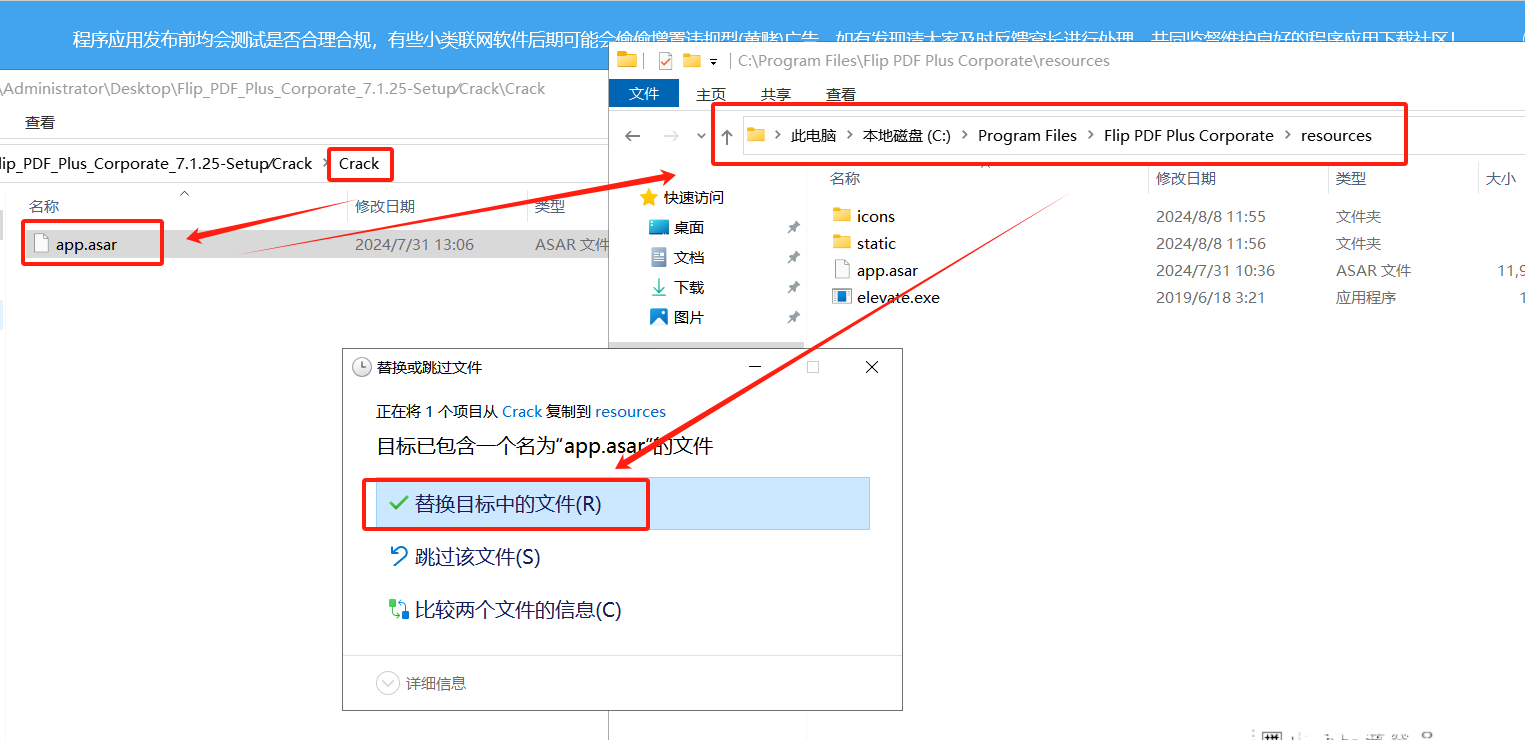Select Program Files in the breadcrumb
1525x740 pixels.
coord(1028,136)
